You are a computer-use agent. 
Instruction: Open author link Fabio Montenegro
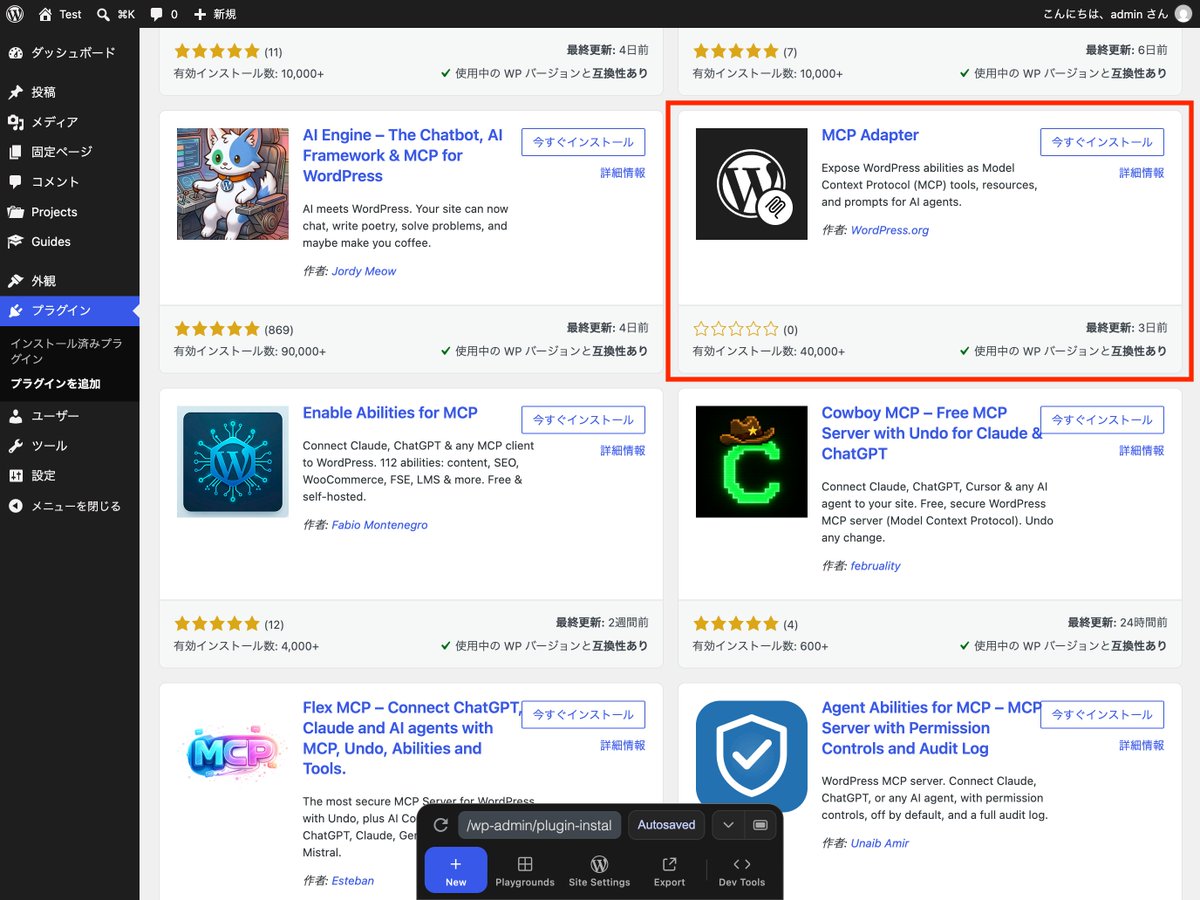pos(380,525)
